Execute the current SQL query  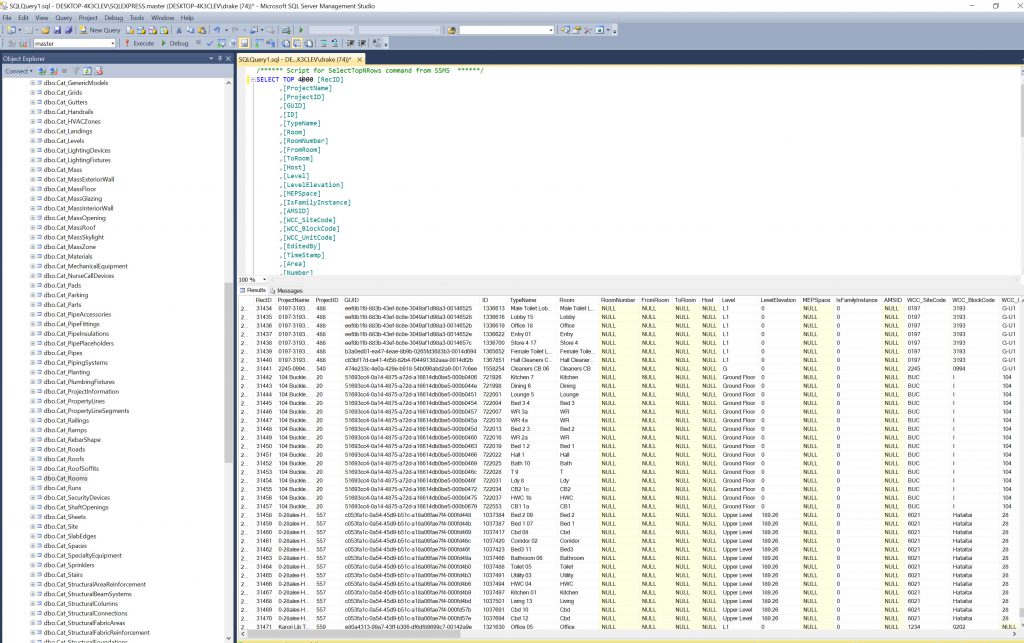click(x=139, y=44)
